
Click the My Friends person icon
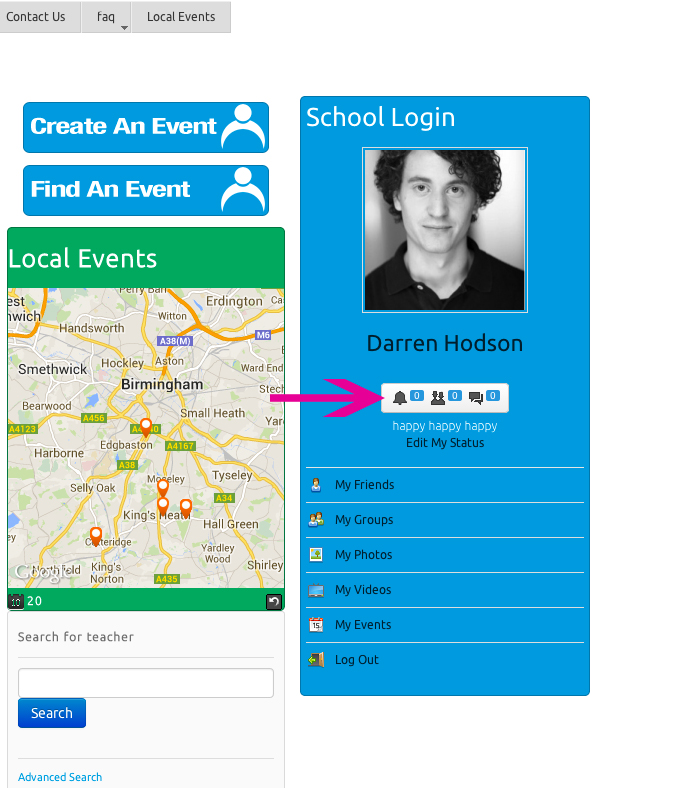coord(316,485)
